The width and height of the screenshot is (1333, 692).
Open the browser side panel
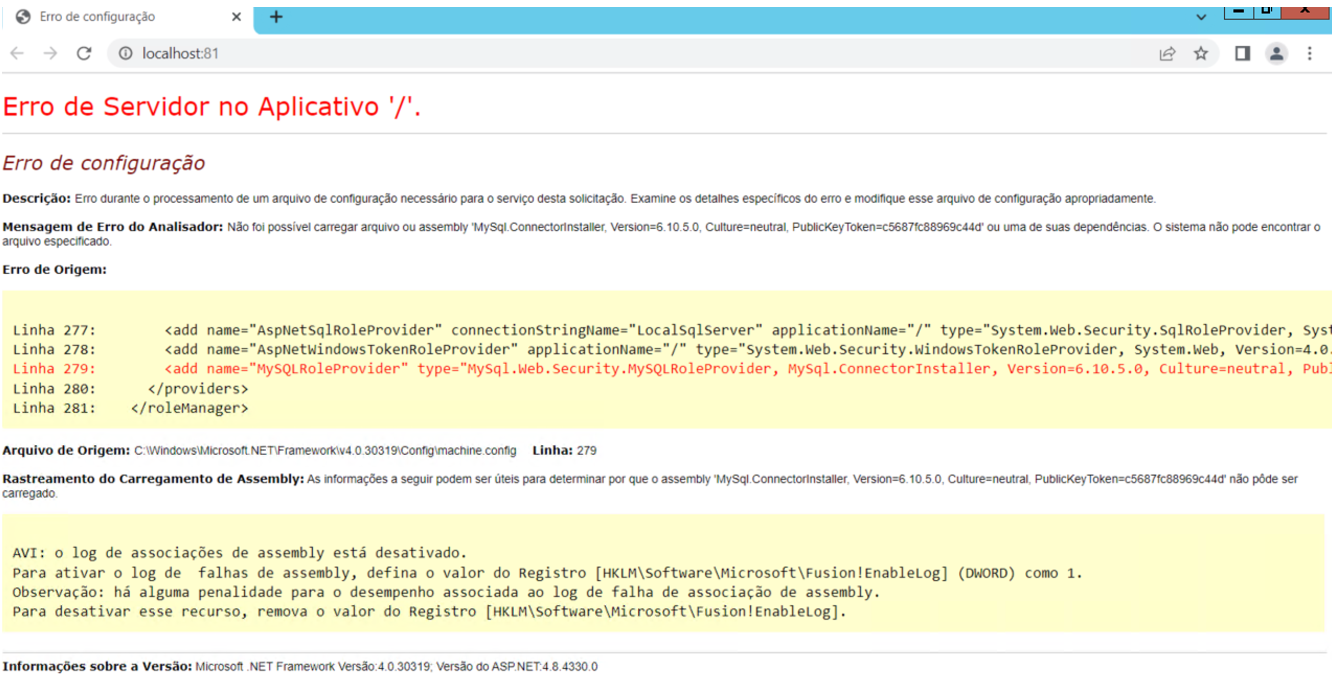(1242, 54)
